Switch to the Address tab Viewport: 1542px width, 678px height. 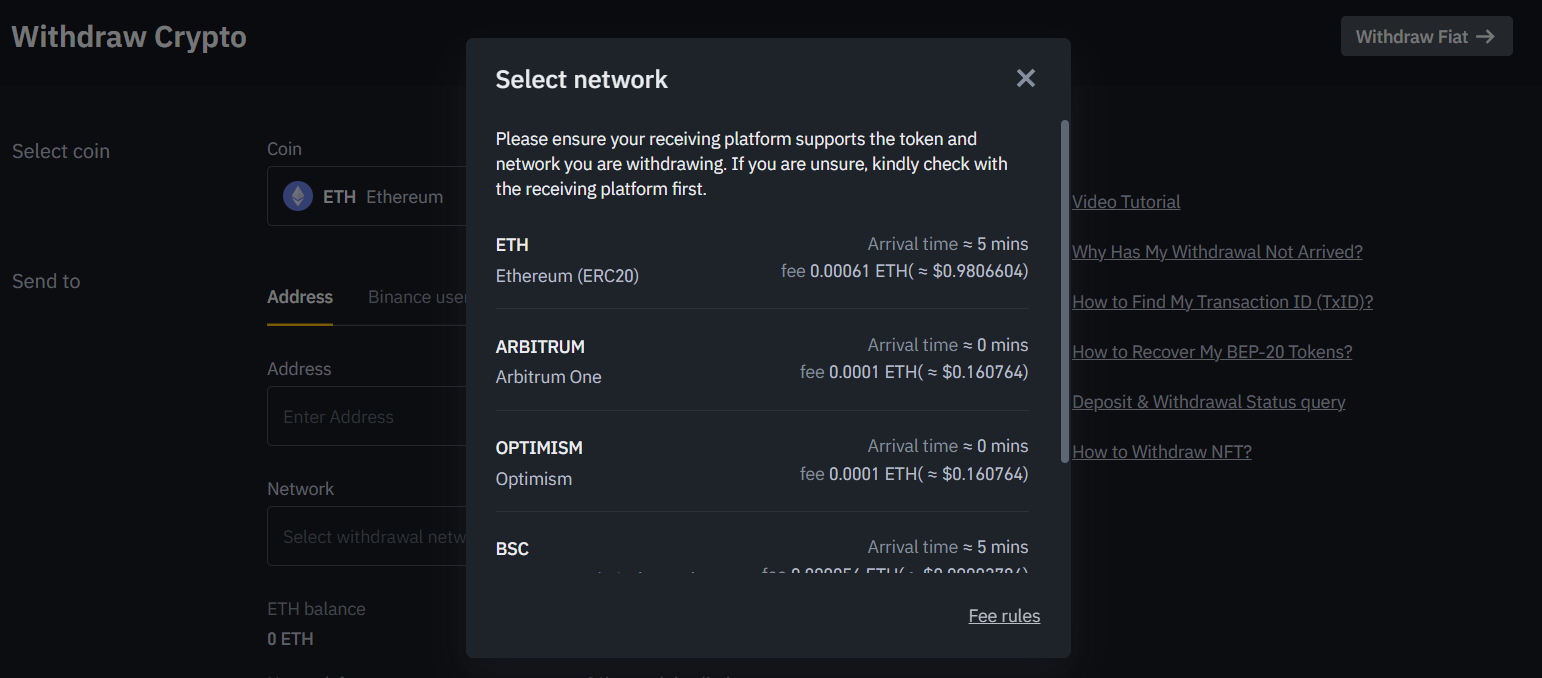coord(299,297)
